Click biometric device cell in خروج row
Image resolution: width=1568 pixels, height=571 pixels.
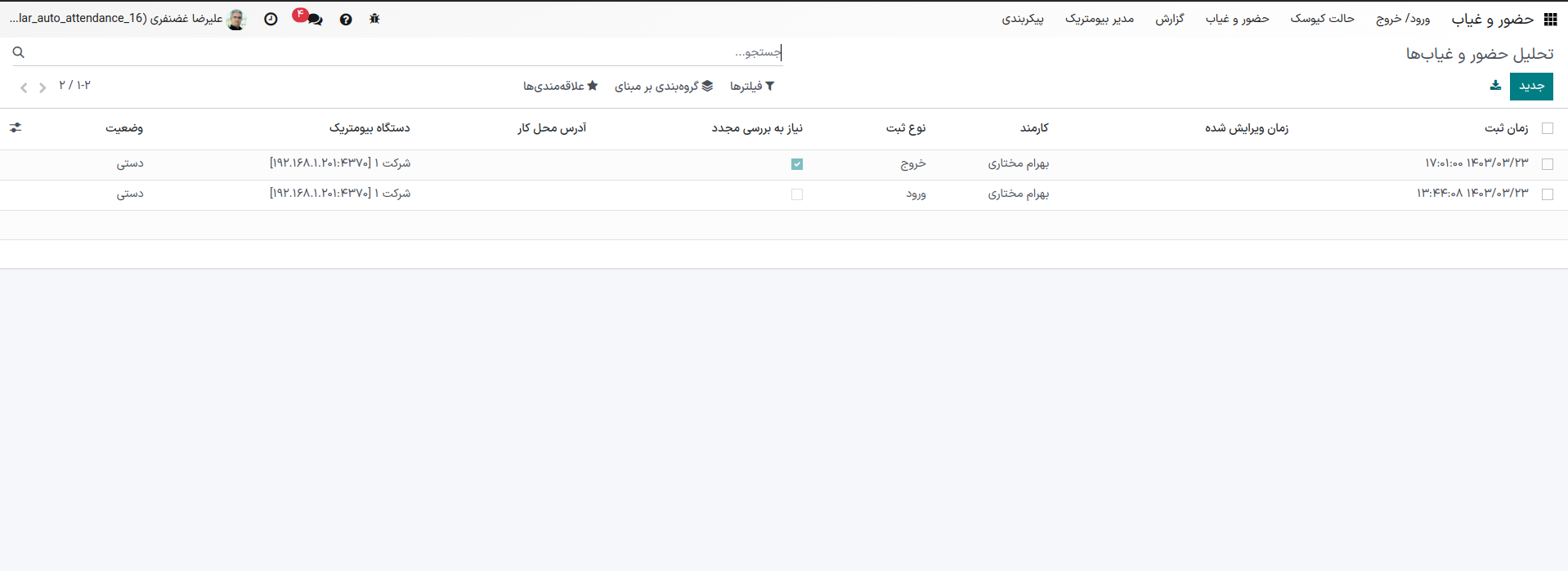340,163
